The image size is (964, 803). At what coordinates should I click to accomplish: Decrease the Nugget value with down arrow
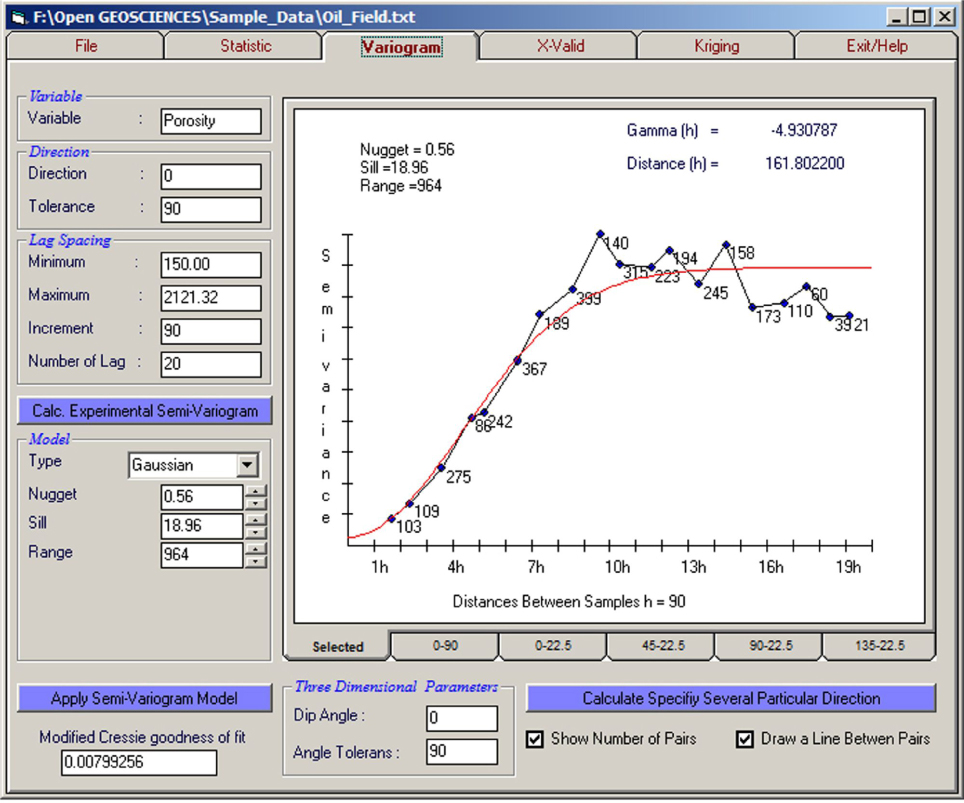(257, 503)
